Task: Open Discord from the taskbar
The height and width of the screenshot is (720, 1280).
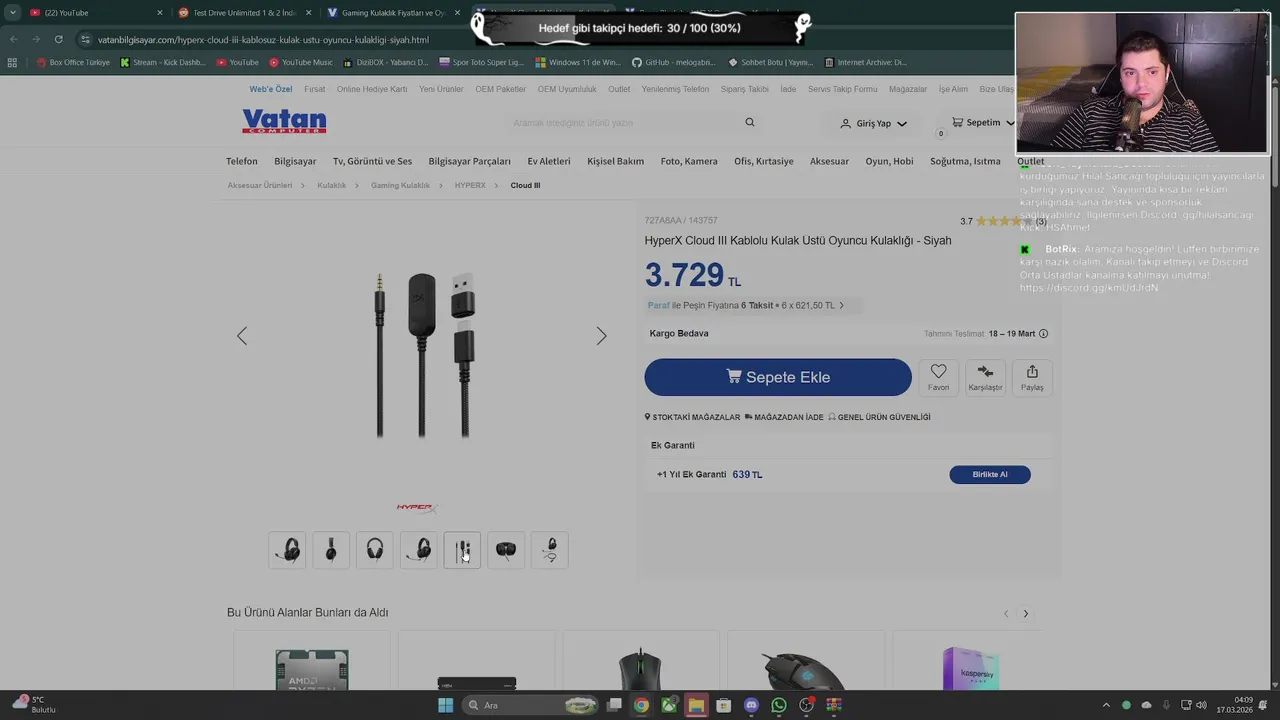Action: pyautogui.click(x=751, y=705)
